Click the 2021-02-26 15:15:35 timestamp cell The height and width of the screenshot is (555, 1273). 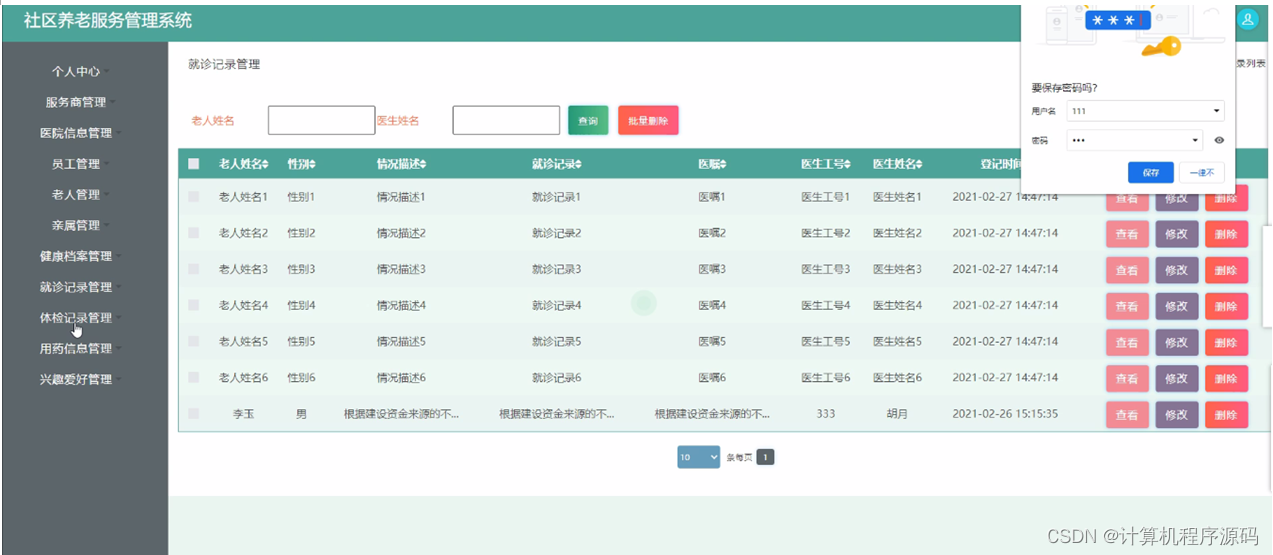click(x=1005, y=413)
